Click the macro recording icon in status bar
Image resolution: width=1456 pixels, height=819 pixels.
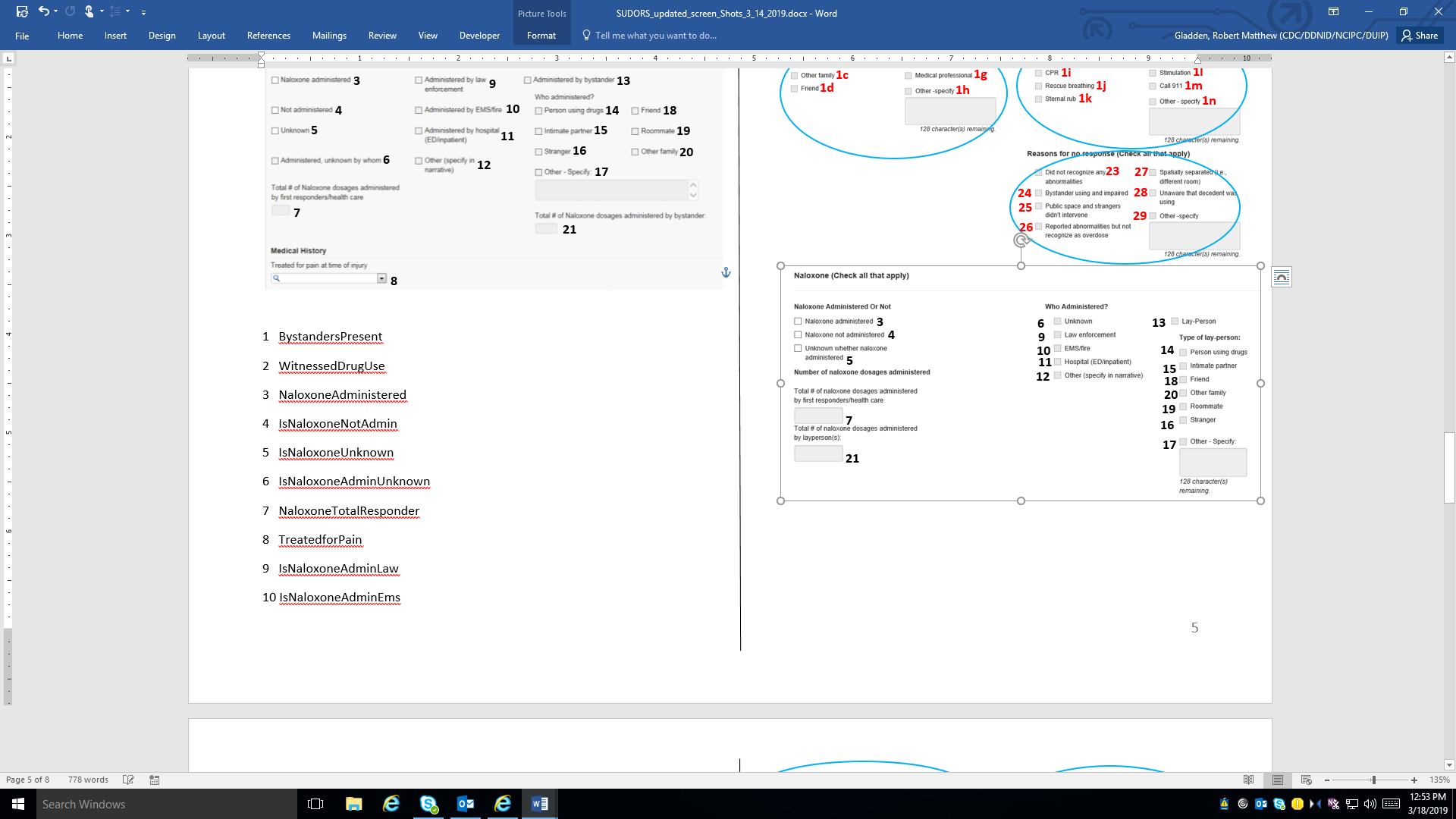pos(155,780)
